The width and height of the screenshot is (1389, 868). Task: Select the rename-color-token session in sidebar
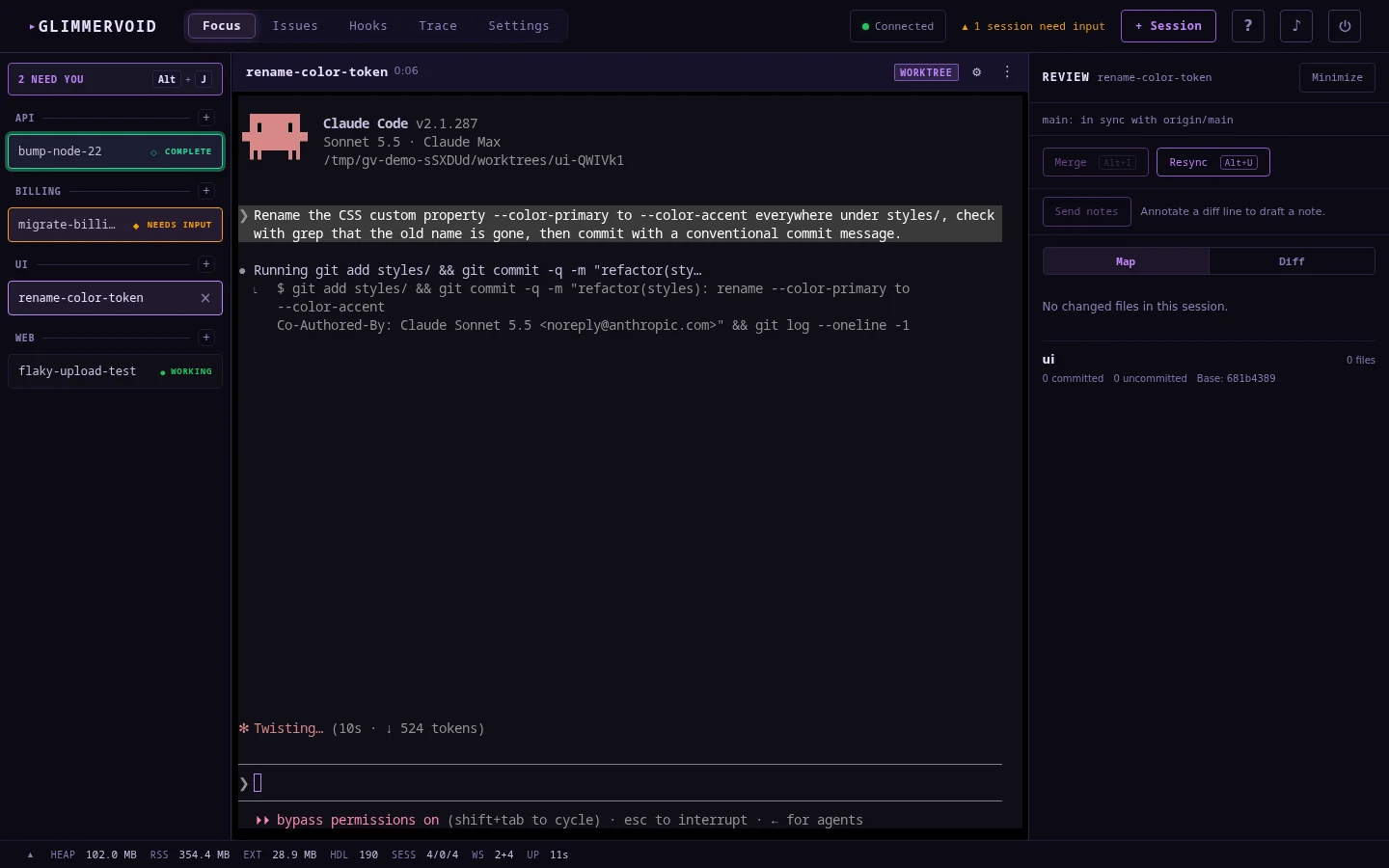[x=115, y=298]
